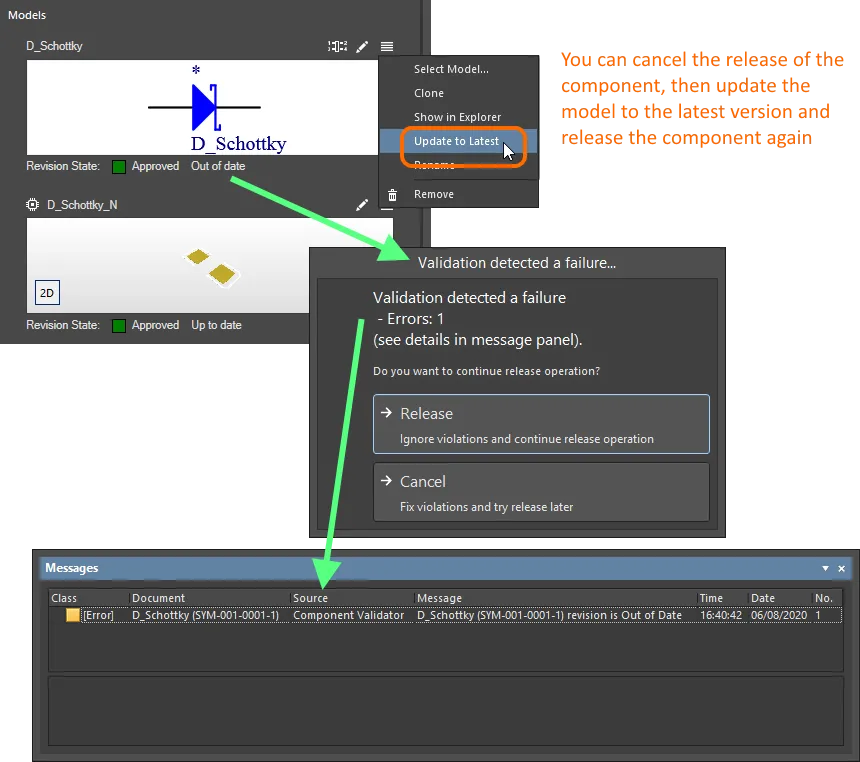Click Release to ignore violations and continue
Image resolution: width=860 pixels, height=762 pixels.
(x=541, y=423)
